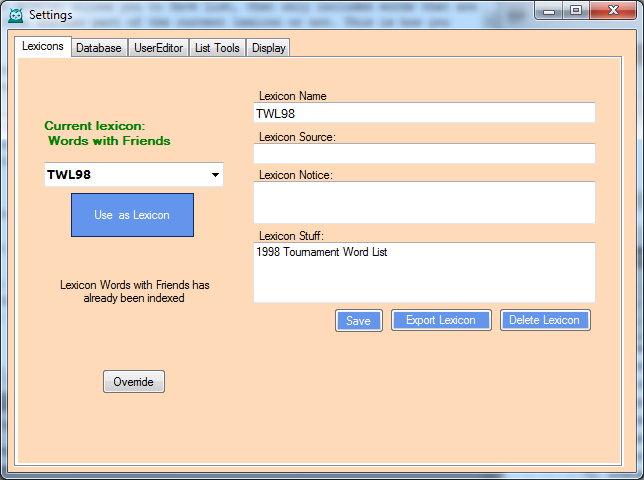Click inside the Lexicon Notice box
The height and width of the screenshot is (480, 644).
(424, 202)
